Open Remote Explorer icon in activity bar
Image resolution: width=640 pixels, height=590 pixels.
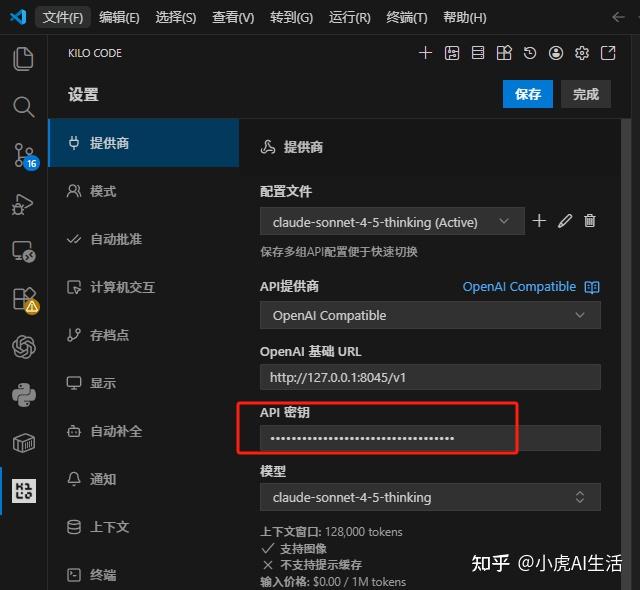click(x=24, y=251)
